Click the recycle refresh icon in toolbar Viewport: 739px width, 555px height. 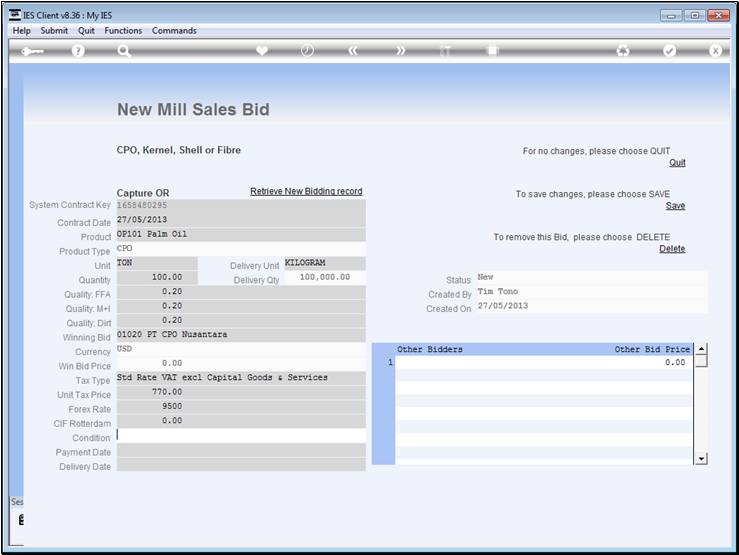pos(623,50)
